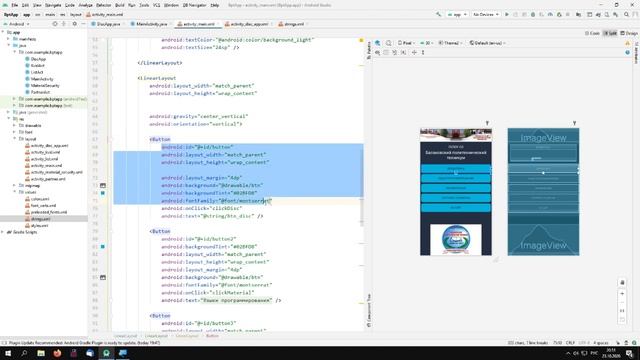Open File Explorer from taskbar

point(41,353)
